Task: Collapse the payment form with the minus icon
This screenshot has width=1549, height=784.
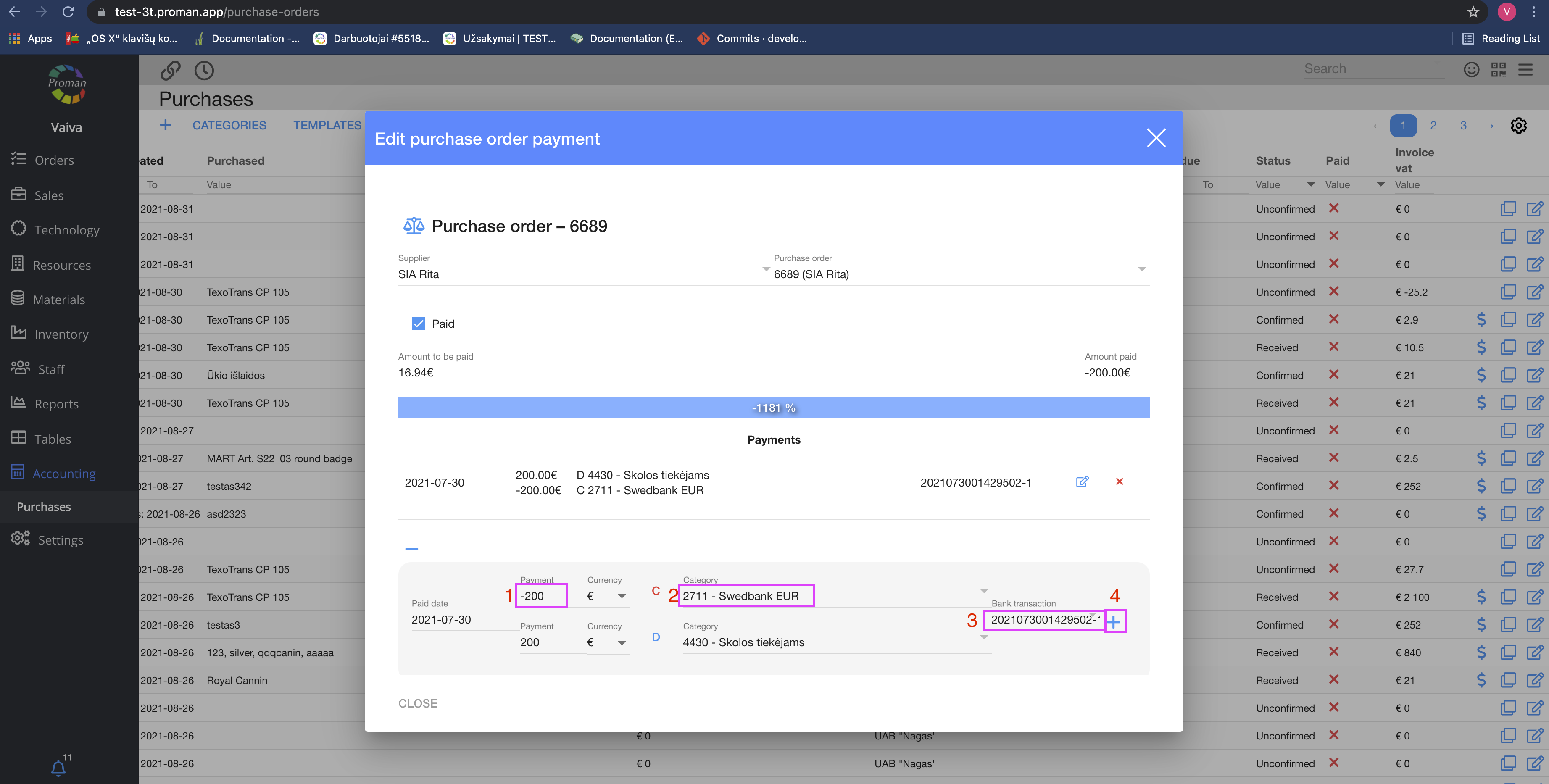Action: (x=411, y=548)
